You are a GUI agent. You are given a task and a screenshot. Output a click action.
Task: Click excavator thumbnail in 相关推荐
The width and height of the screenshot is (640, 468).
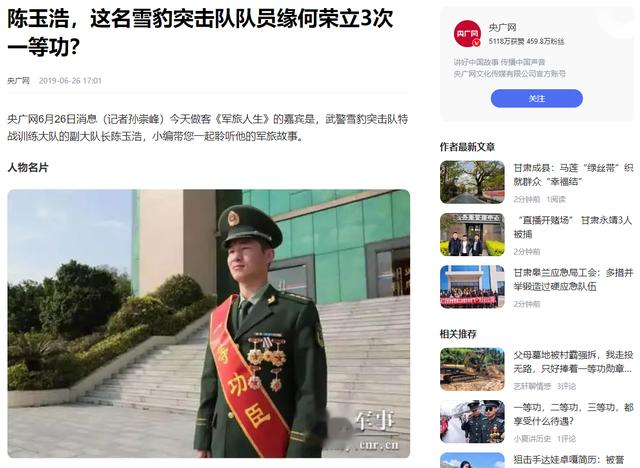pyautogui.click(x=472, y=369)
